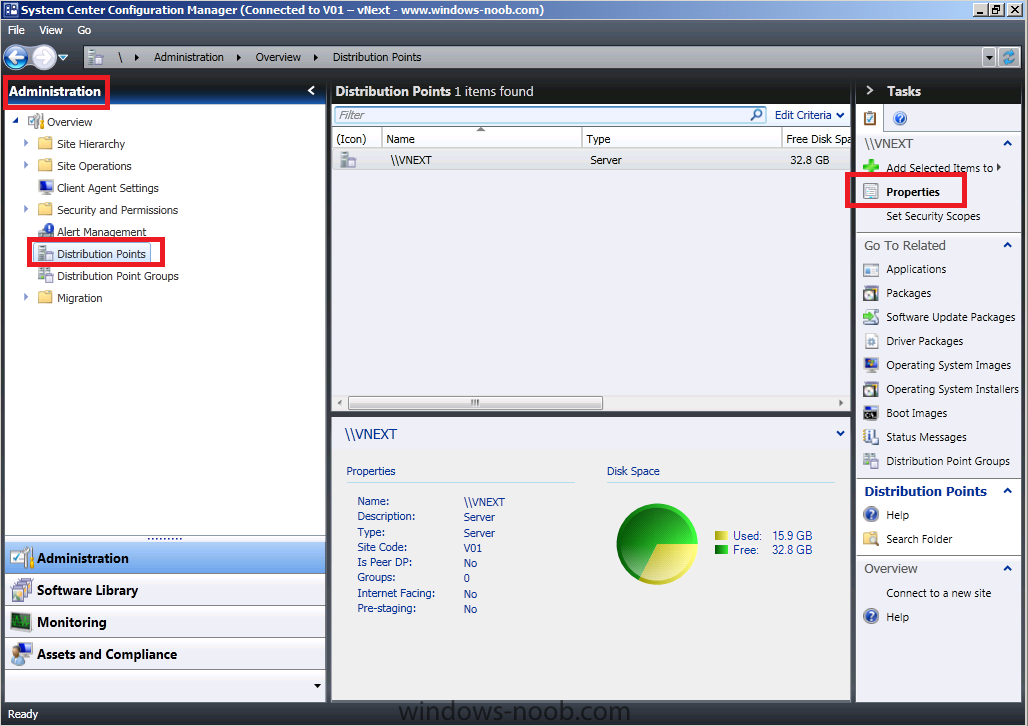Click the blue Help tab icon in Tasks

click(x=900, y=118)
